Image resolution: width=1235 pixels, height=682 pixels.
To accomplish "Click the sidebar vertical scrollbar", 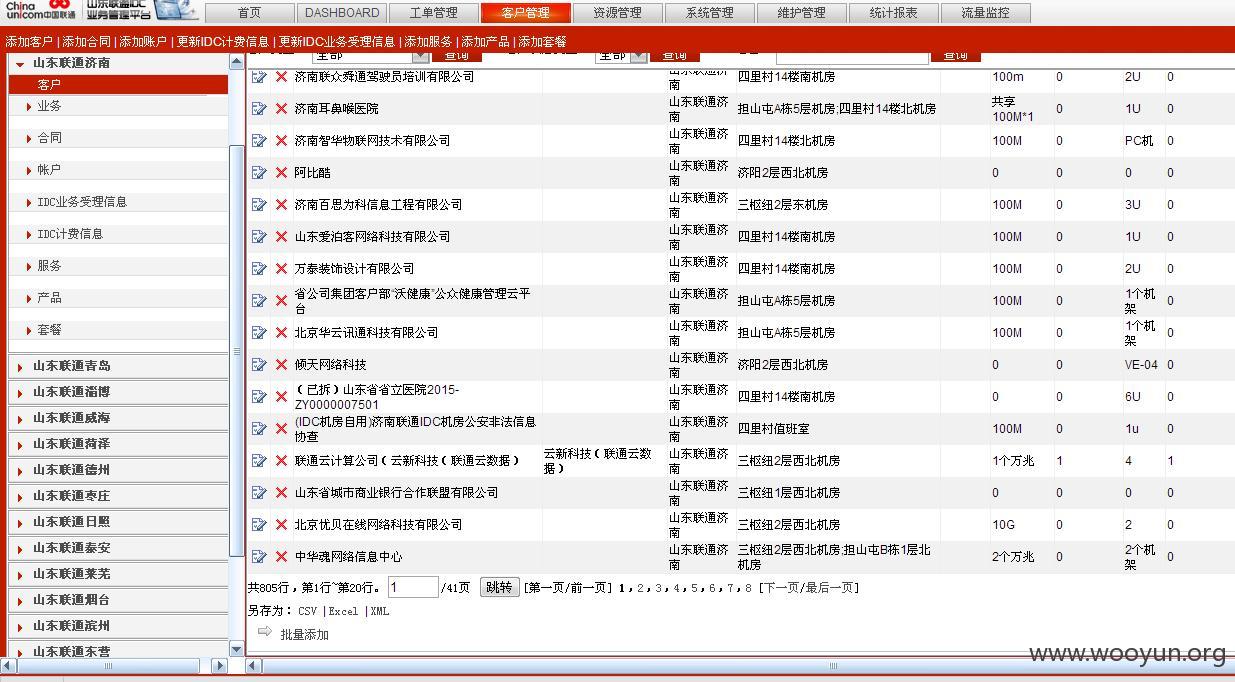I will 237,351.
